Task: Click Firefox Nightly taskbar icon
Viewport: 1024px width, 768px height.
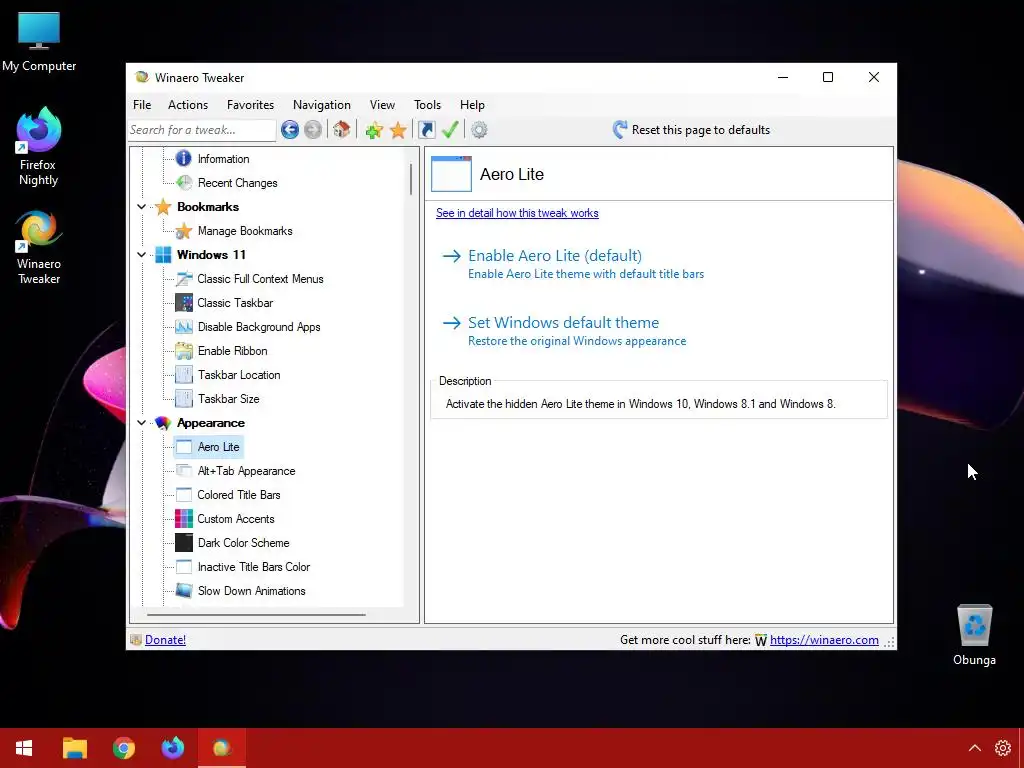Action: click(x=172, y=748)
